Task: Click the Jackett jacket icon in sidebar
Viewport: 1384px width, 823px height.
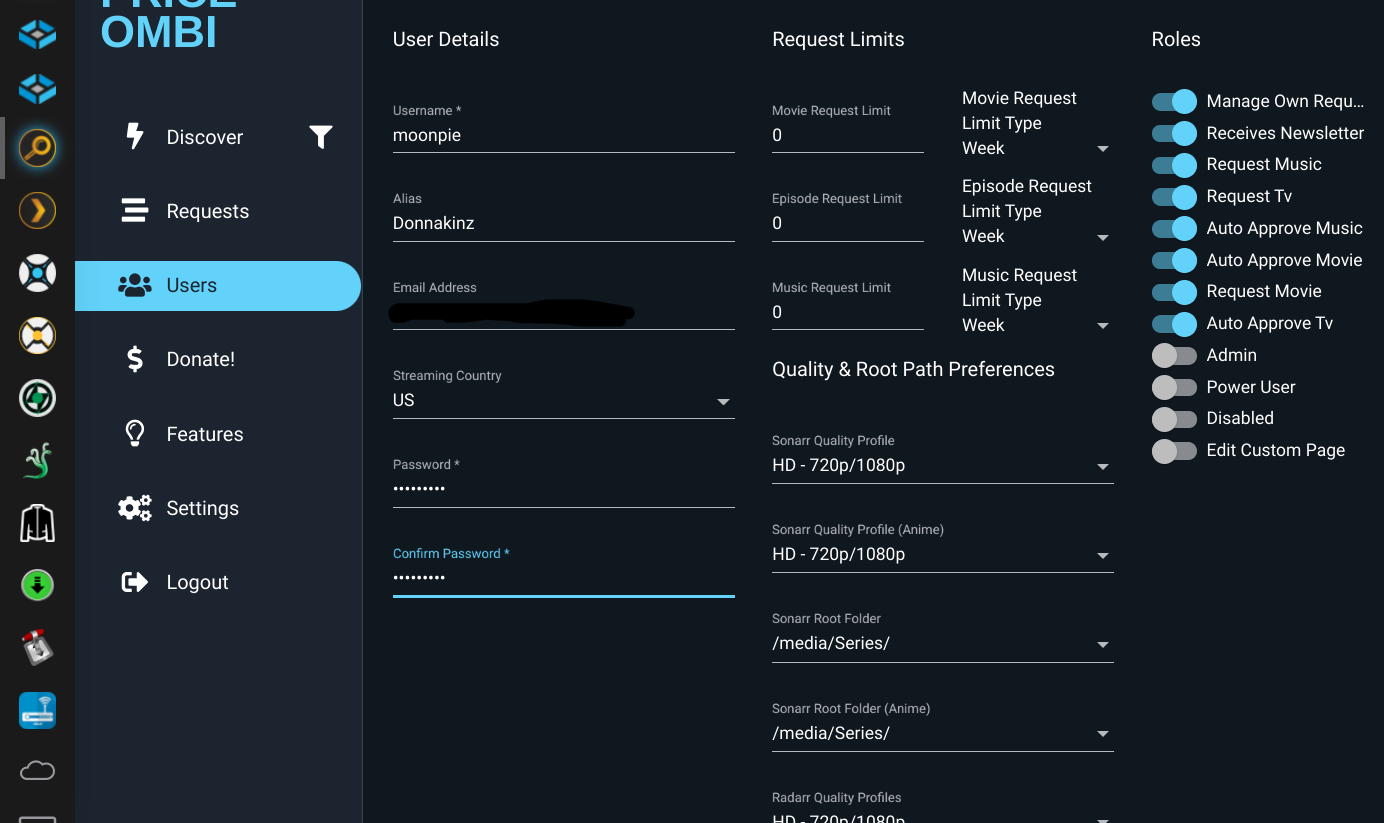Action: pyautogui.click(x=37, y=523)
